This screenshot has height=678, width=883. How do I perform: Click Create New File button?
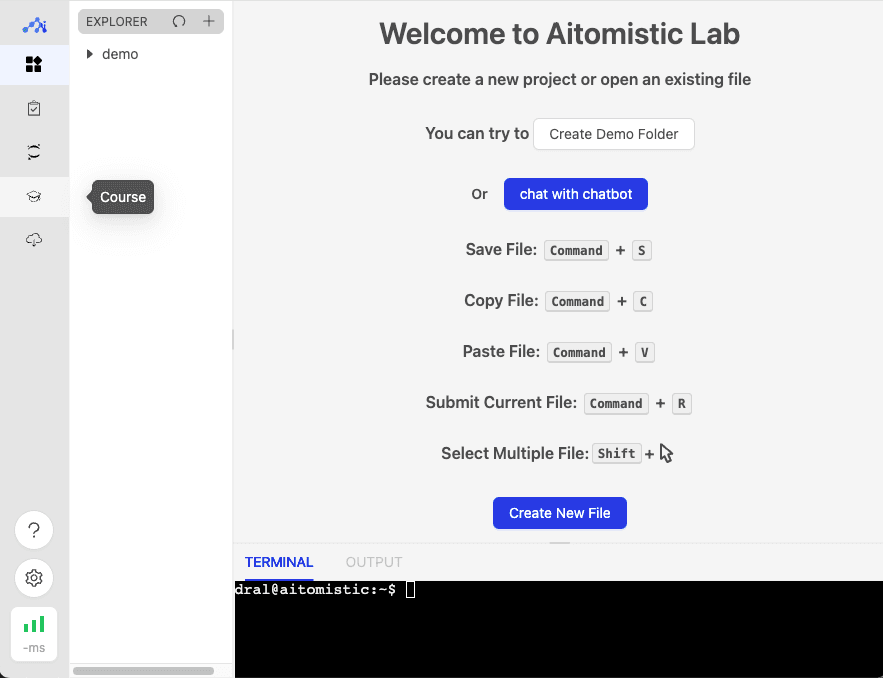[x=560, y=513]
